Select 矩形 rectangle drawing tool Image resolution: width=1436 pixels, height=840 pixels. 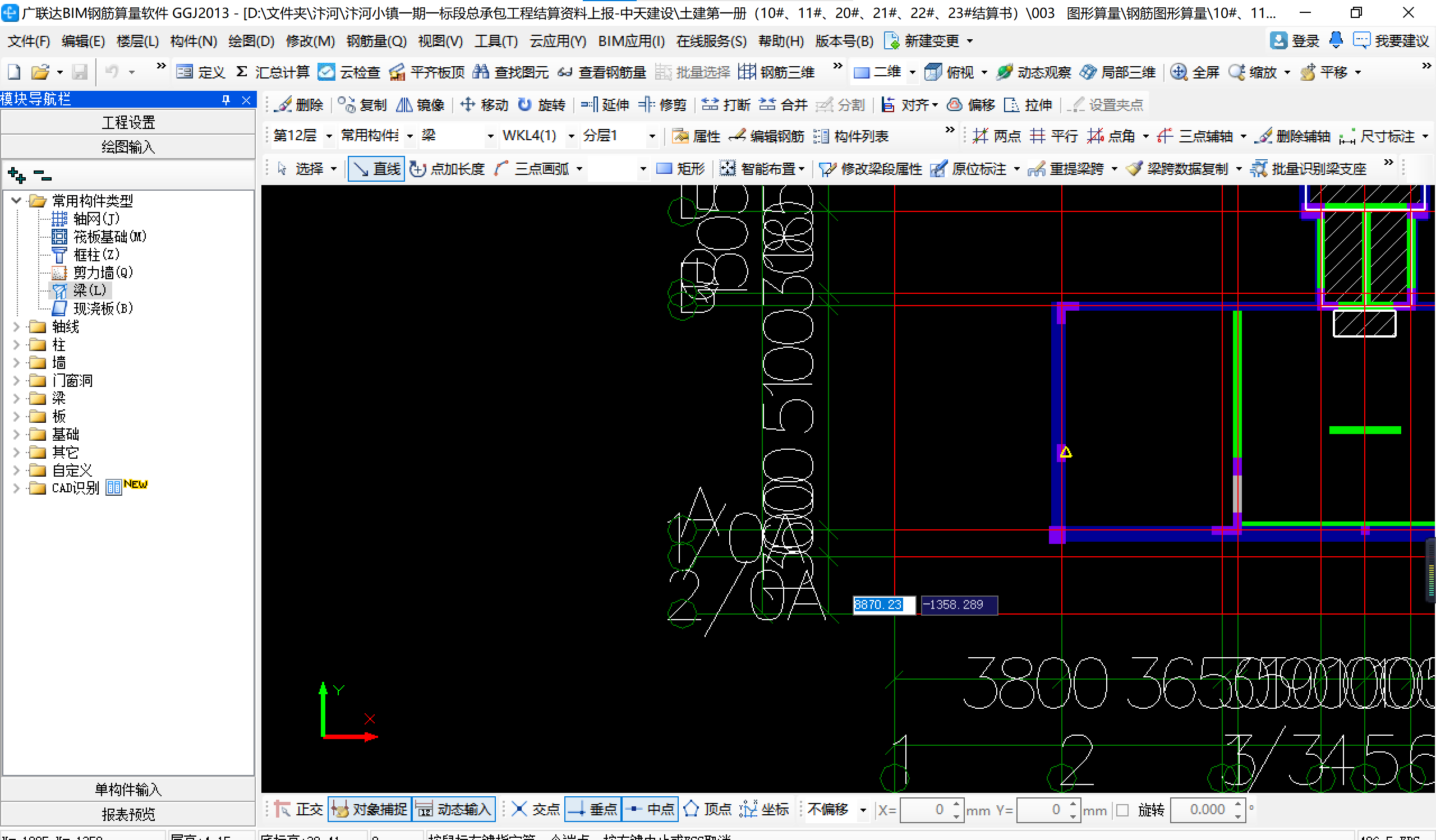point(680,169)
